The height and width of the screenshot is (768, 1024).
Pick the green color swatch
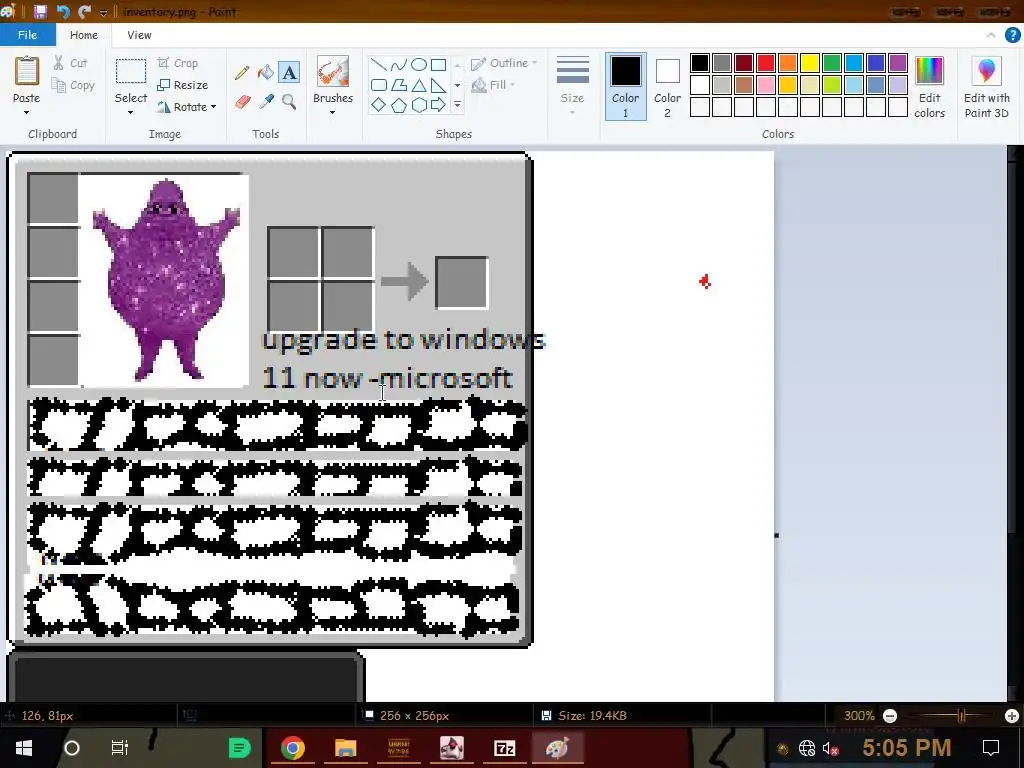tap(832, 63)
